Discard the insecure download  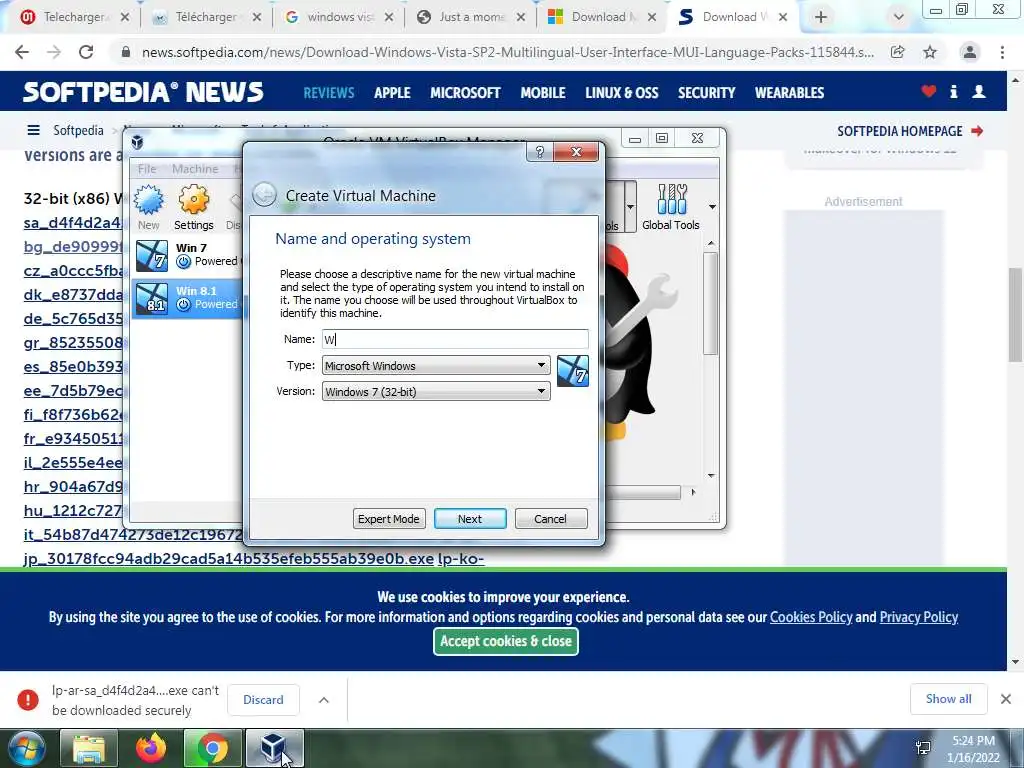pos(263,699)
